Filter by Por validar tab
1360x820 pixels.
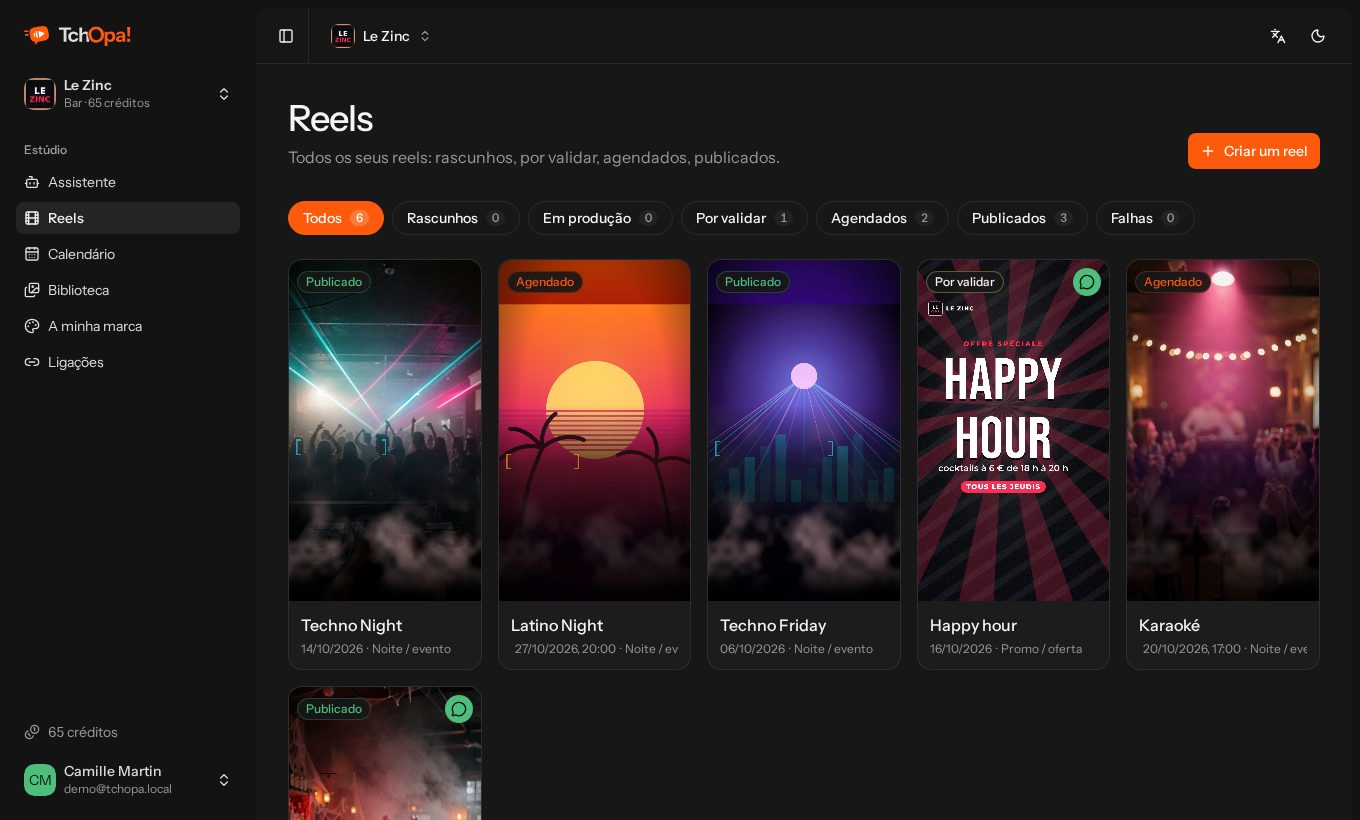pyautogui.click(x=744, y=218)
